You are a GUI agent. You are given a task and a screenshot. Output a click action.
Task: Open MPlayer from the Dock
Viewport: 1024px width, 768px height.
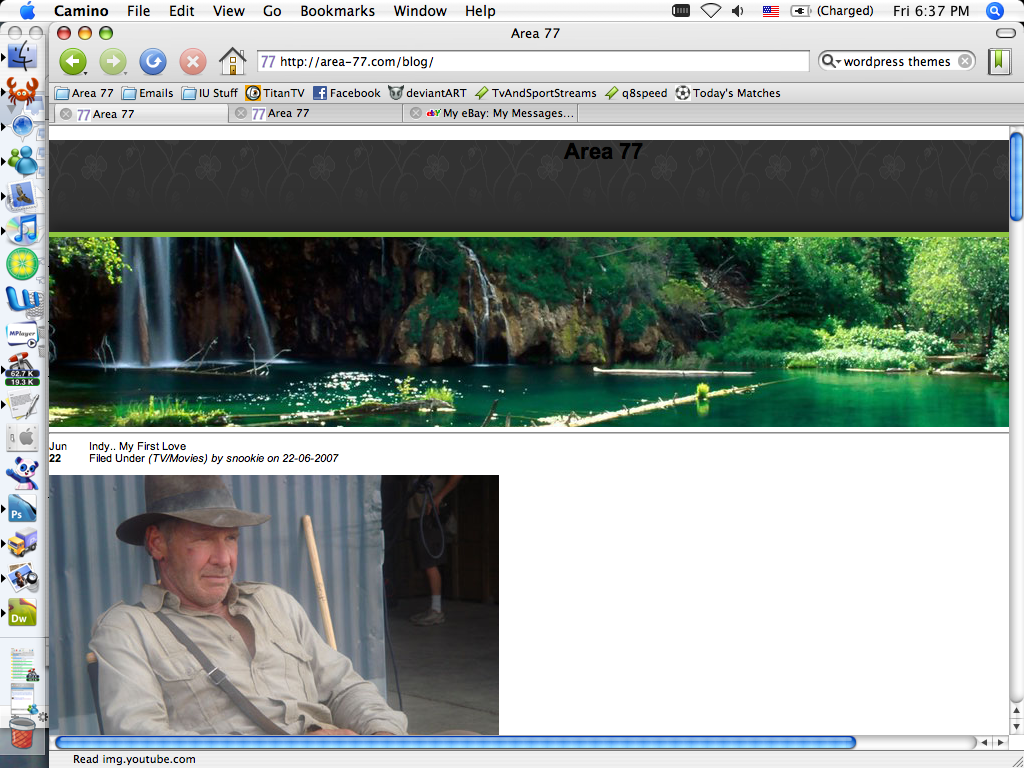[23, 335]
